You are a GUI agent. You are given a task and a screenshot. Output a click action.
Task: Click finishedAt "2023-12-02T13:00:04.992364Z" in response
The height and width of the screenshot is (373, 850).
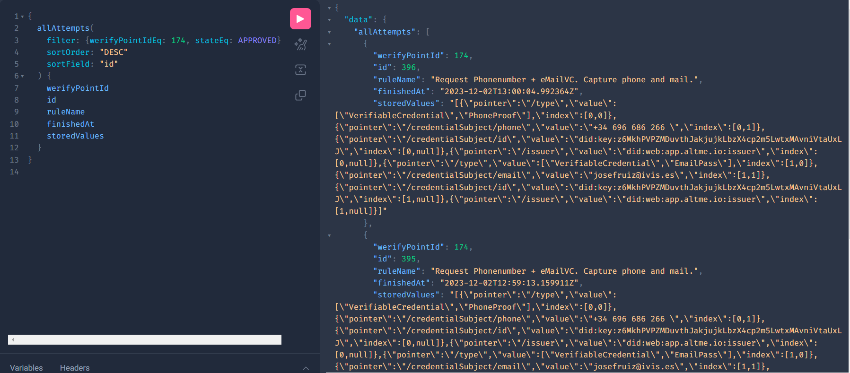(x=511, y=92)
